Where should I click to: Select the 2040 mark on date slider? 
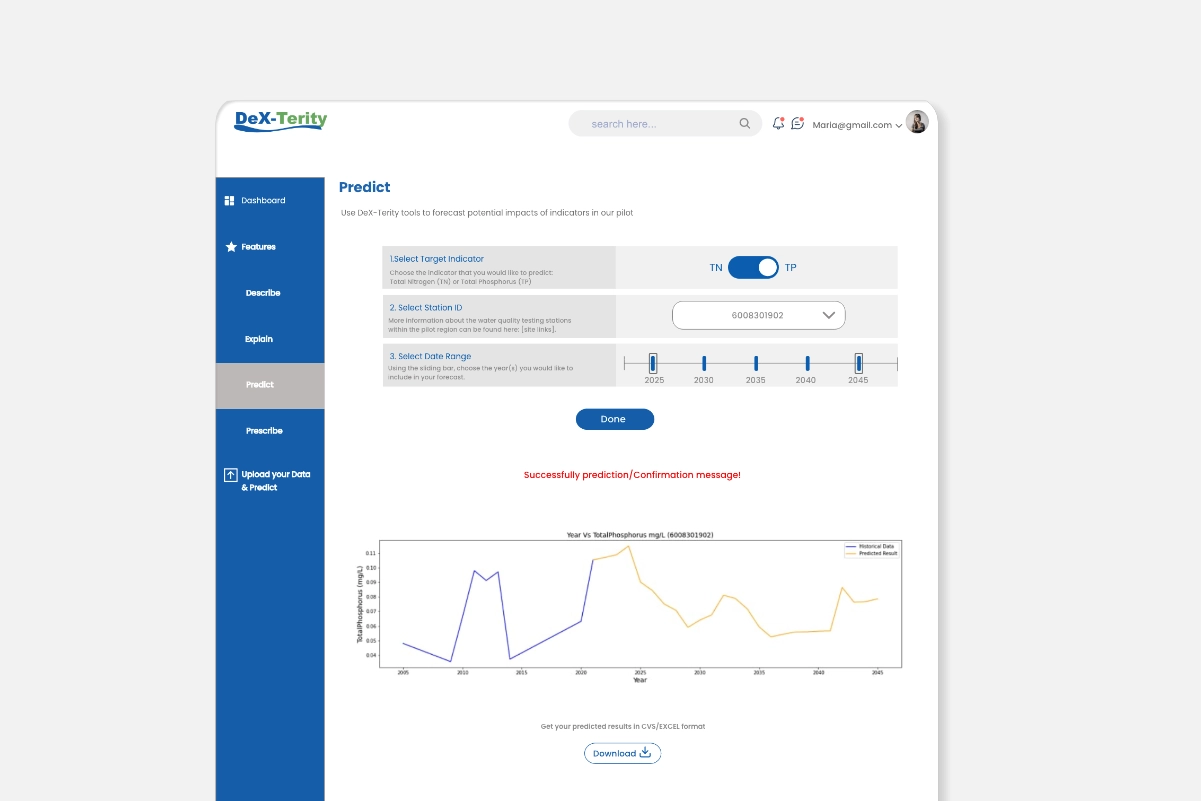tap(808, 363)
